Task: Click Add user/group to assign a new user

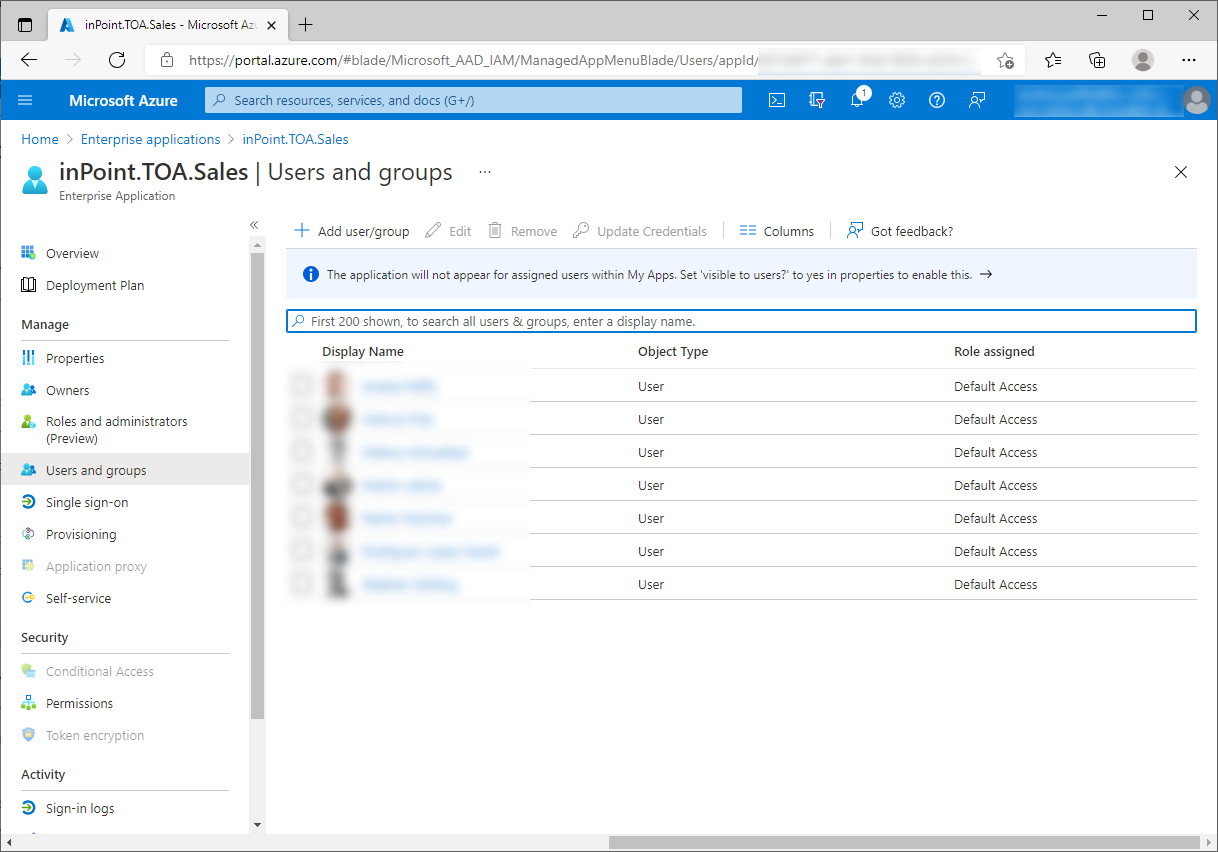Action: [x=351, y=230]
